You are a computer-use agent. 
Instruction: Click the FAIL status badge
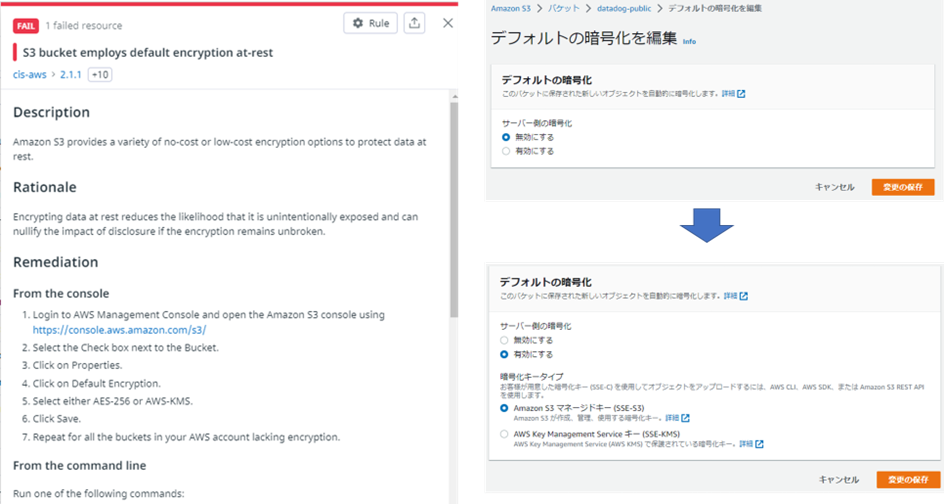[x=26, y=26]
